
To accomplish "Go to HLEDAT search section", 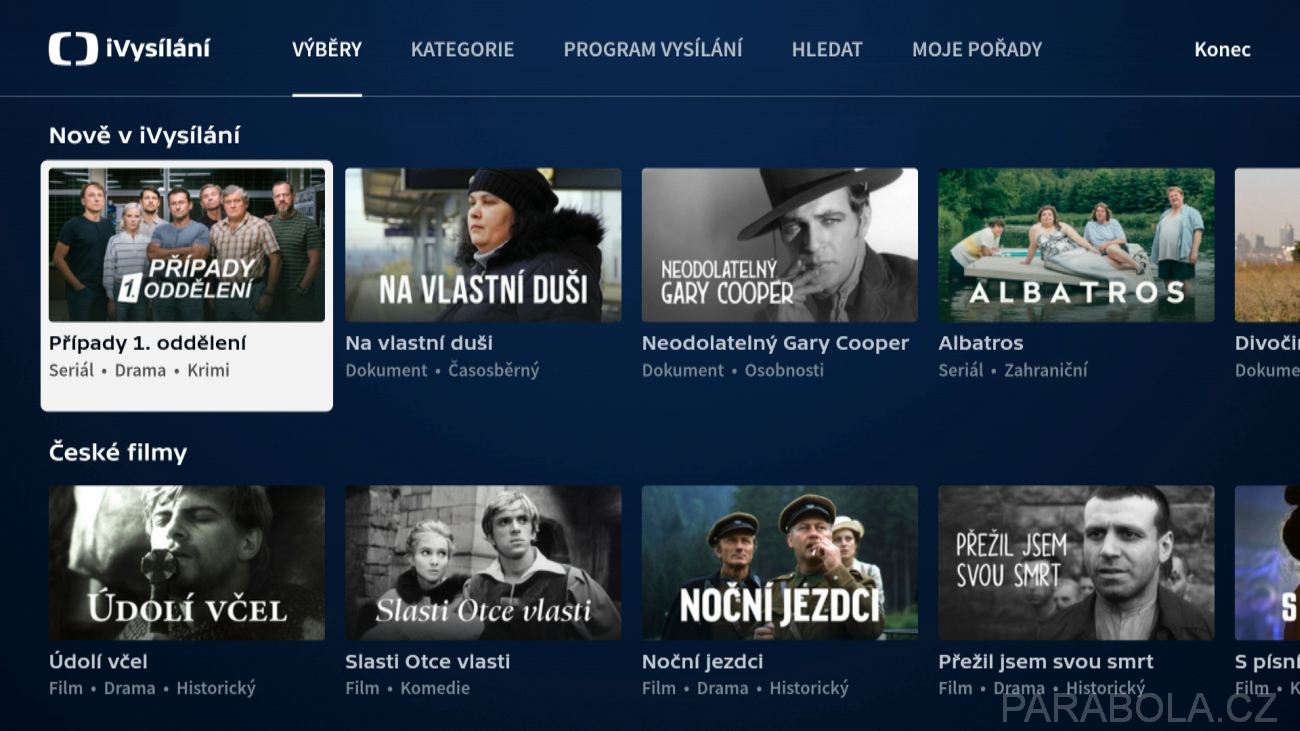I will tap(827, 49).
